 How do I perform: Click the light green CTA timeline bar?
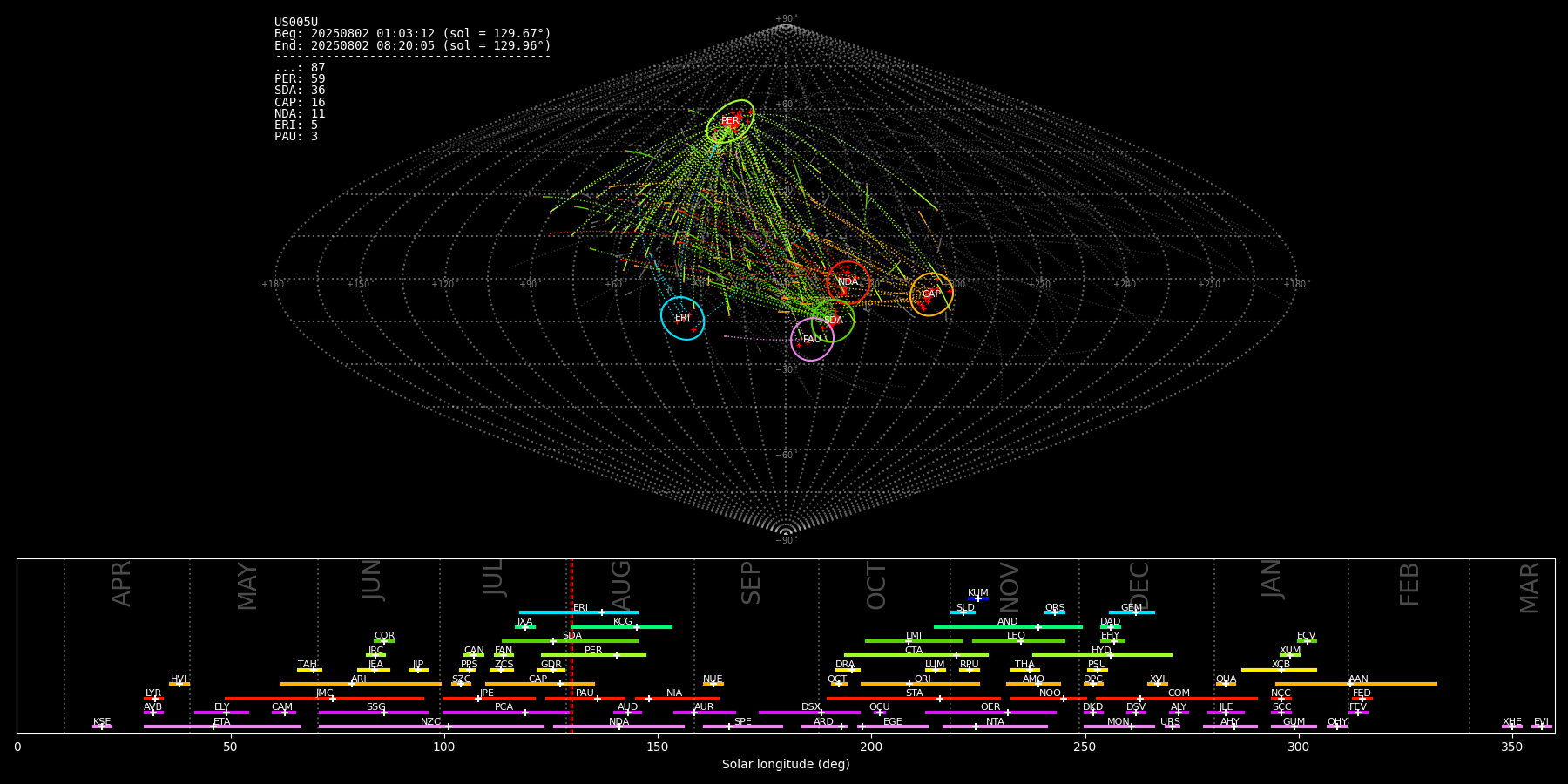coord(916,655)
